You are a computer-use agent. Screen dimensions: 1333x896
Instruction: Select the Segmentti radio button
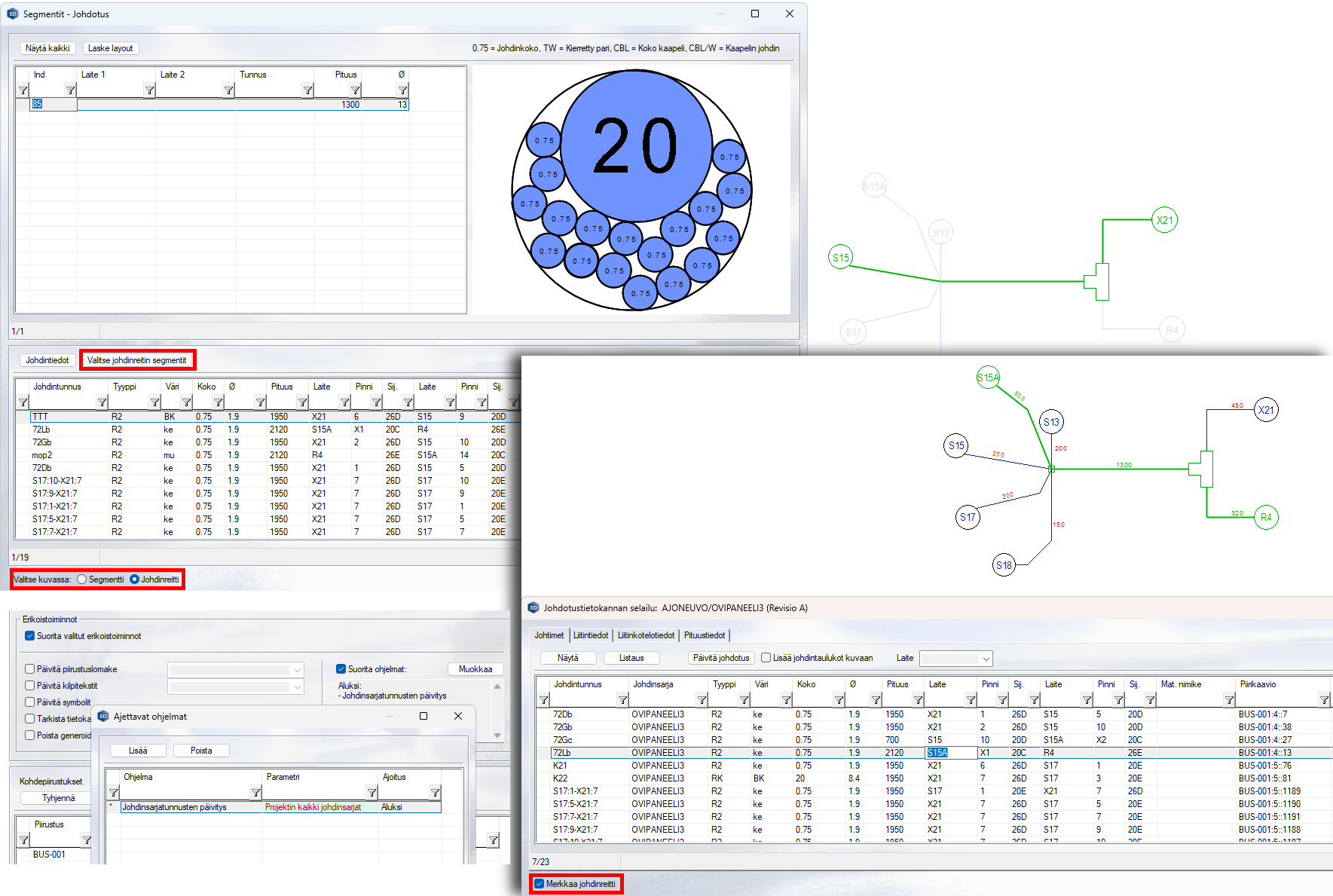point(82,579)
